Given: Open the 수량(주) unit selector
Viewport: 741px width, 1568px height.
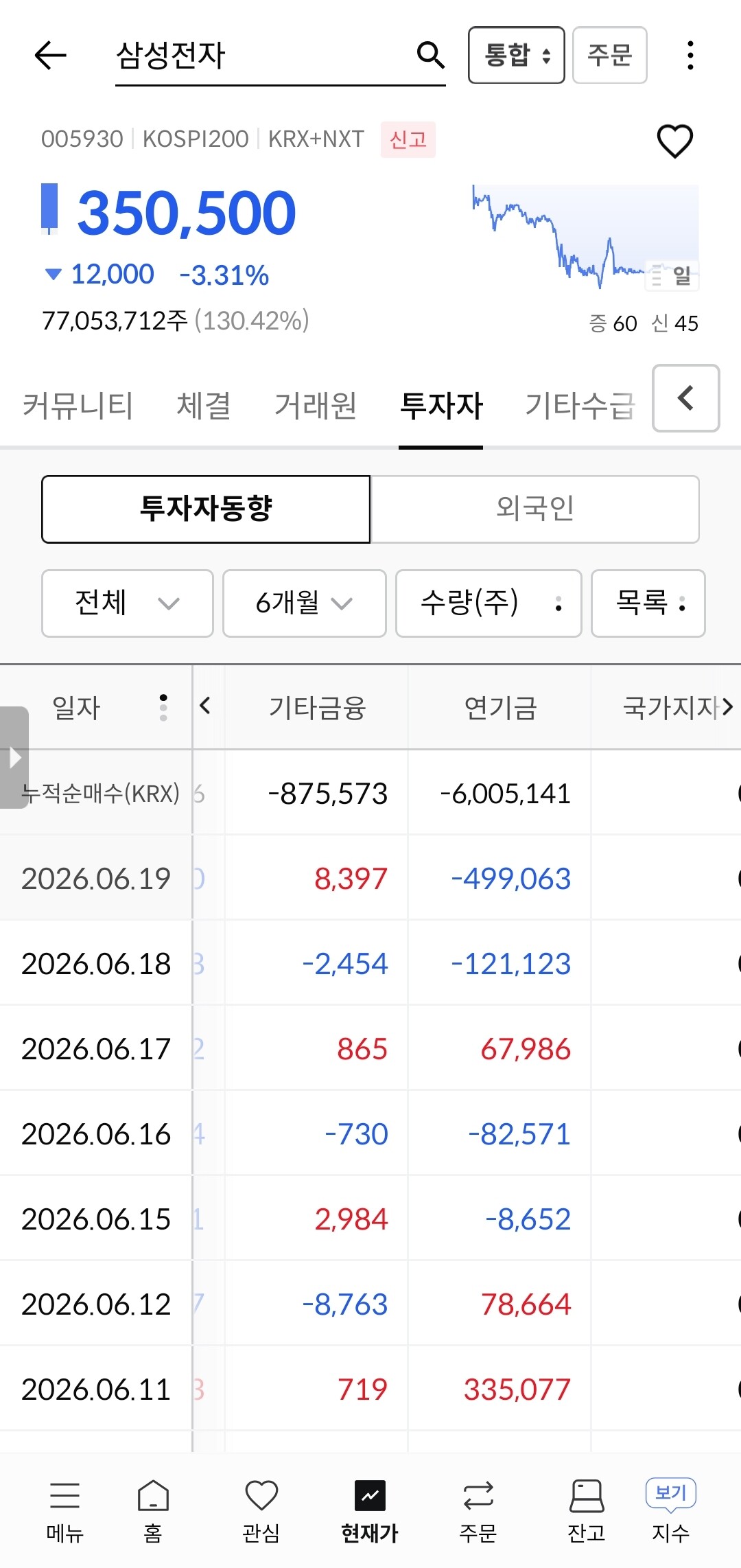Looking at the screenshot, I should tap(489, 603).
